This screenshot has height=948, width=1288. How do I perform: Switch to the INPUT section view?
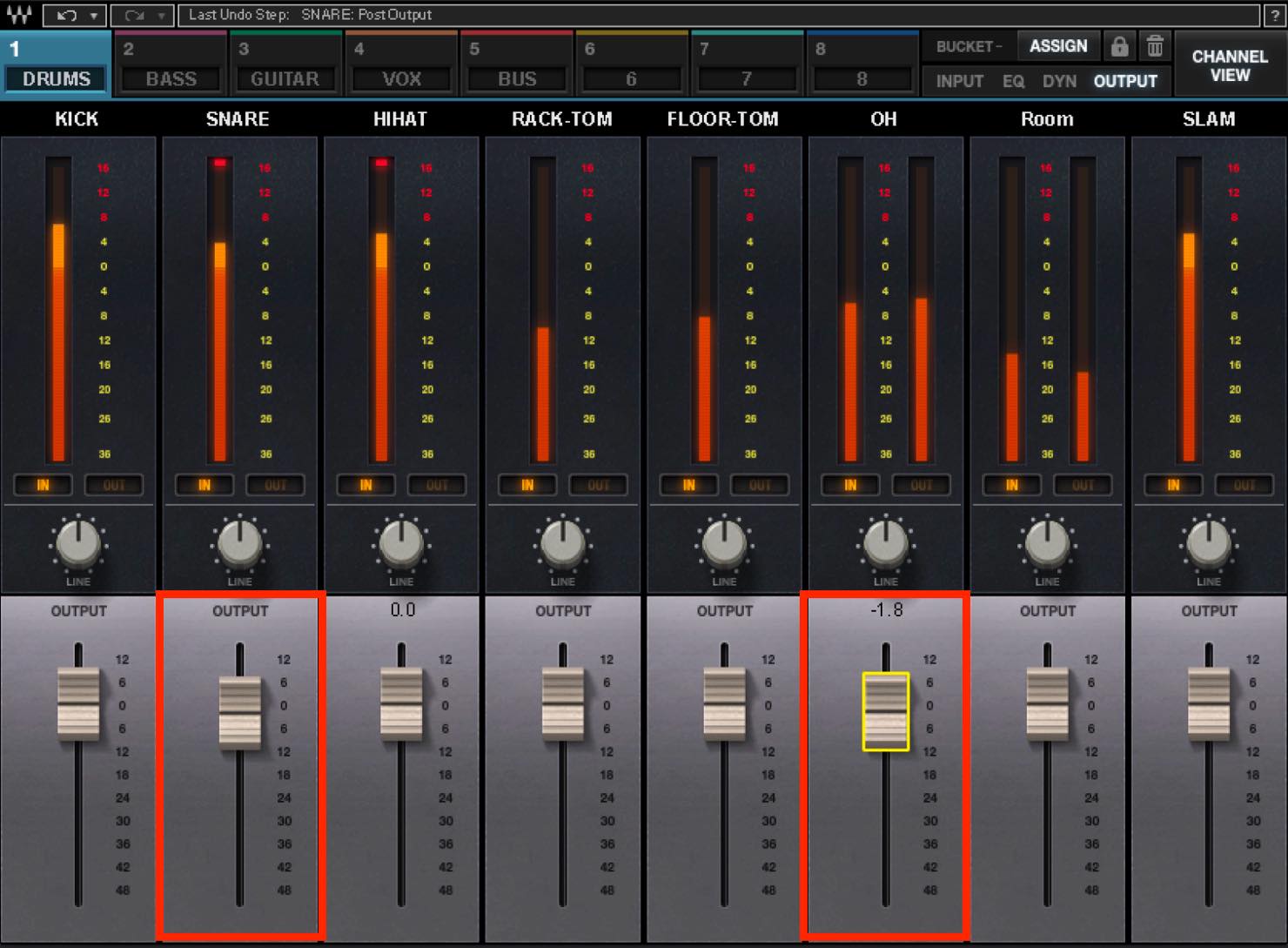pyautogui.click(x=960, y=81)
